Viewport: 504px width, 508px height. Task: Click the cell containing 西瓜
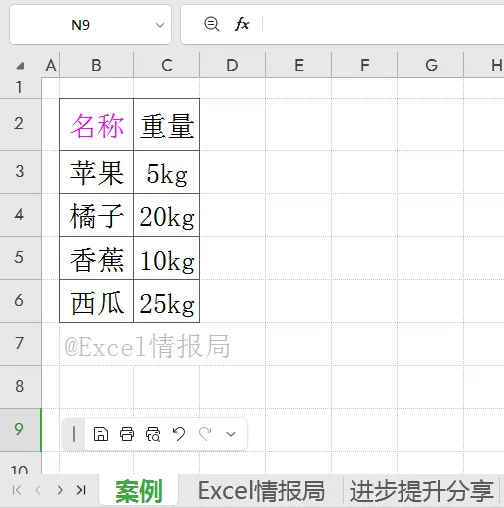pos(97,301)
